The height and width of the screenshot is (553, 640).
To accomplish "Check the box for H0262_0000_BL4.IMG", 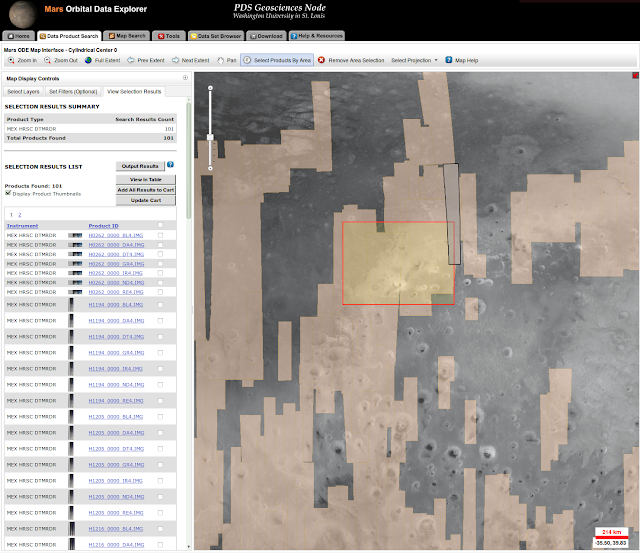I will click(x=160, y=235).
